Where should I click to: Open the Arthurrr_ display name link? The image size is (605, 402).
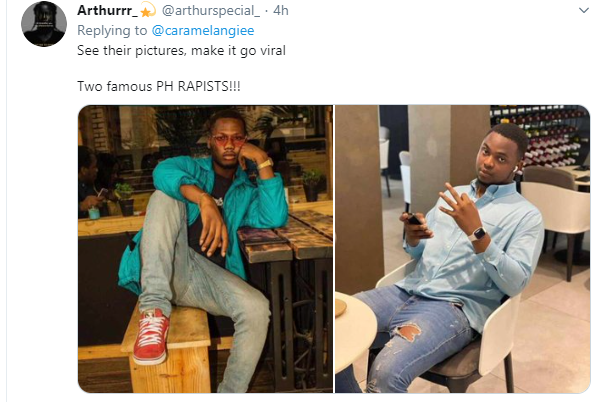pyautogui.click(x=107, y=12)
